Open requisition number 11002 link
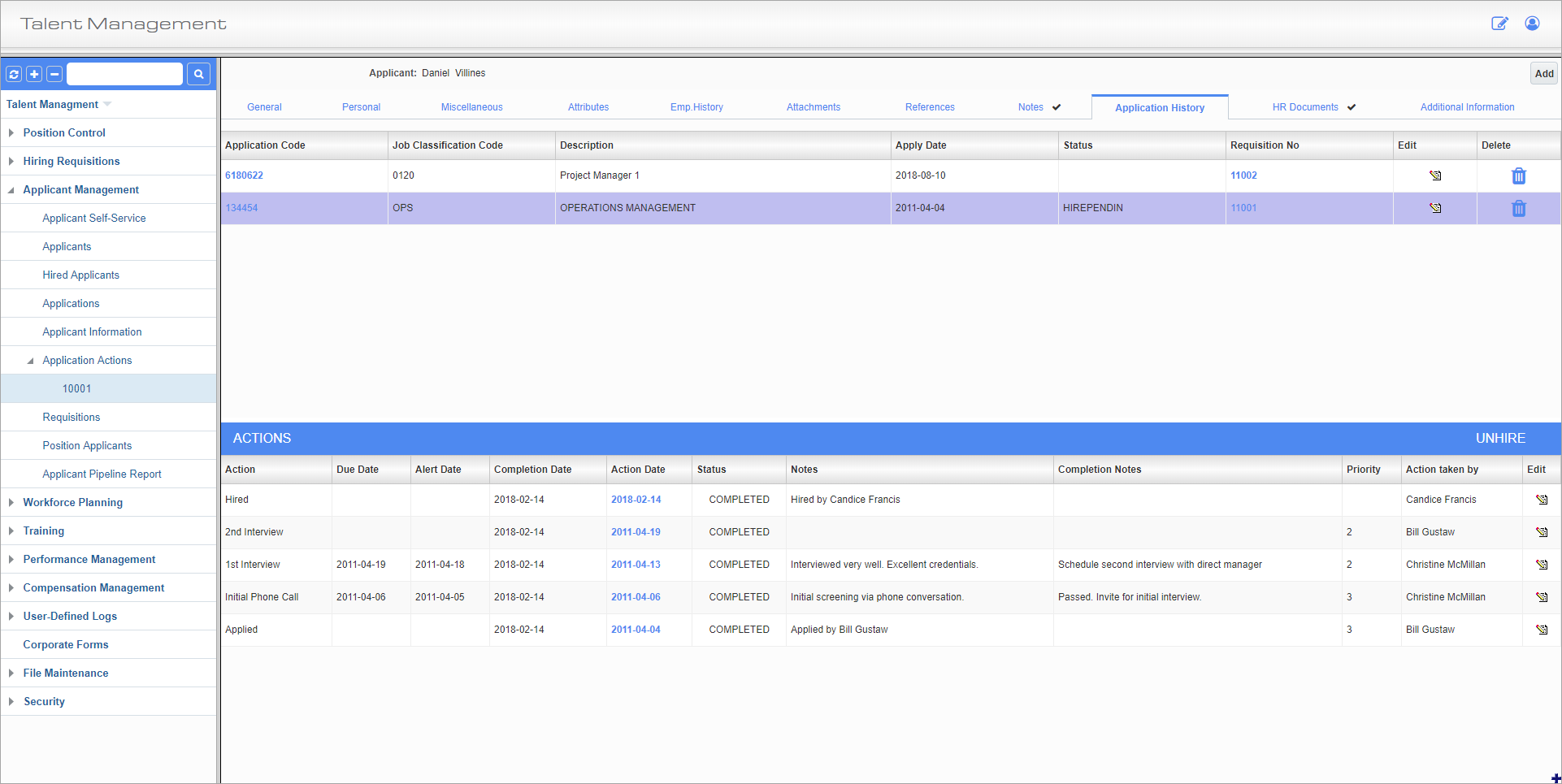 [1243, 175]
